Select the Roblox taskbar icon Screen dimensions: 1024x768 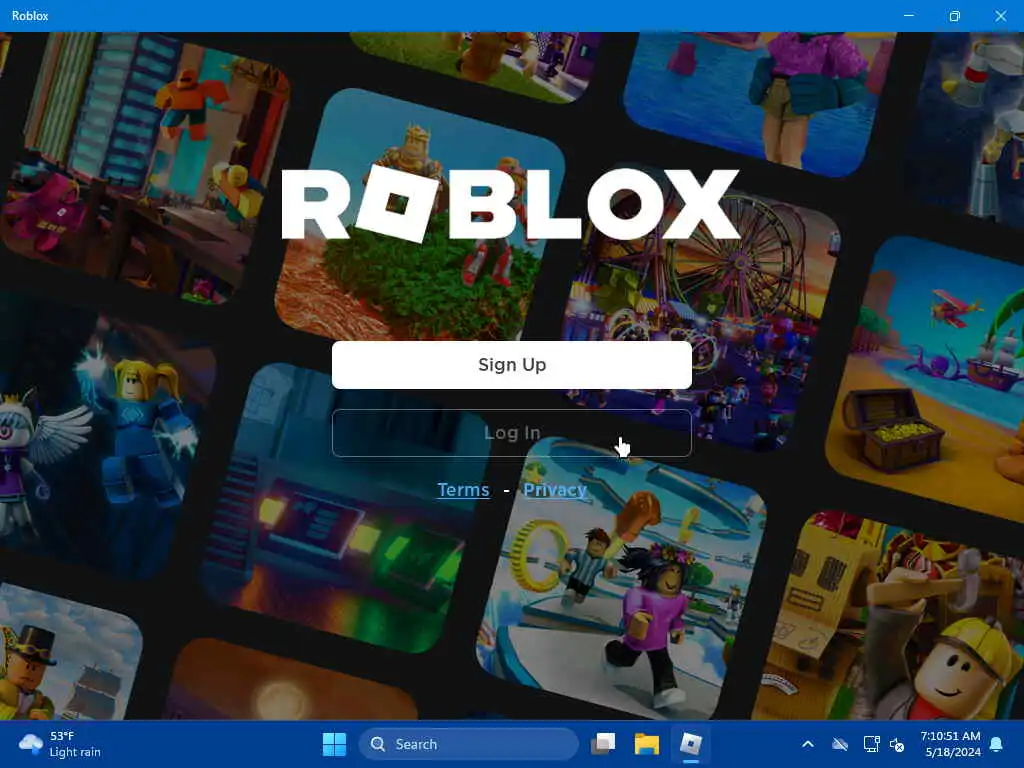(690, 744)
